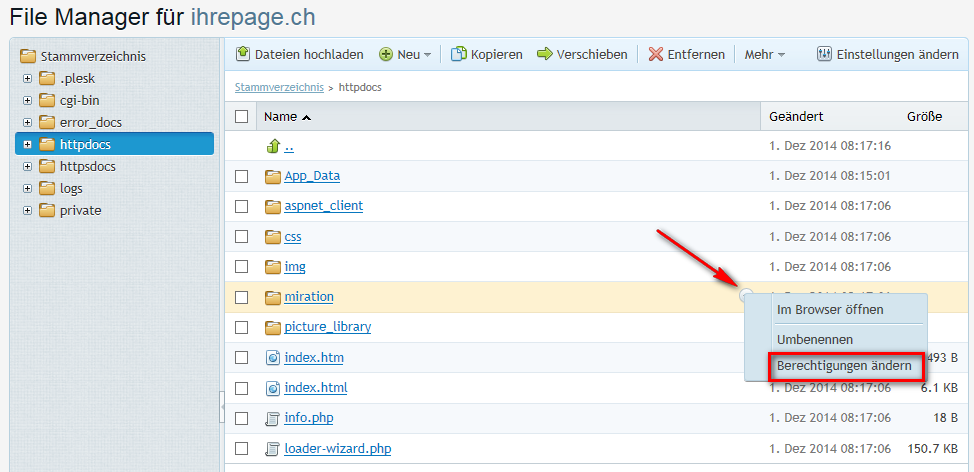The image size is (974, 472).
Task: Click the green Neu plus icon
Action: click(386, 54)
